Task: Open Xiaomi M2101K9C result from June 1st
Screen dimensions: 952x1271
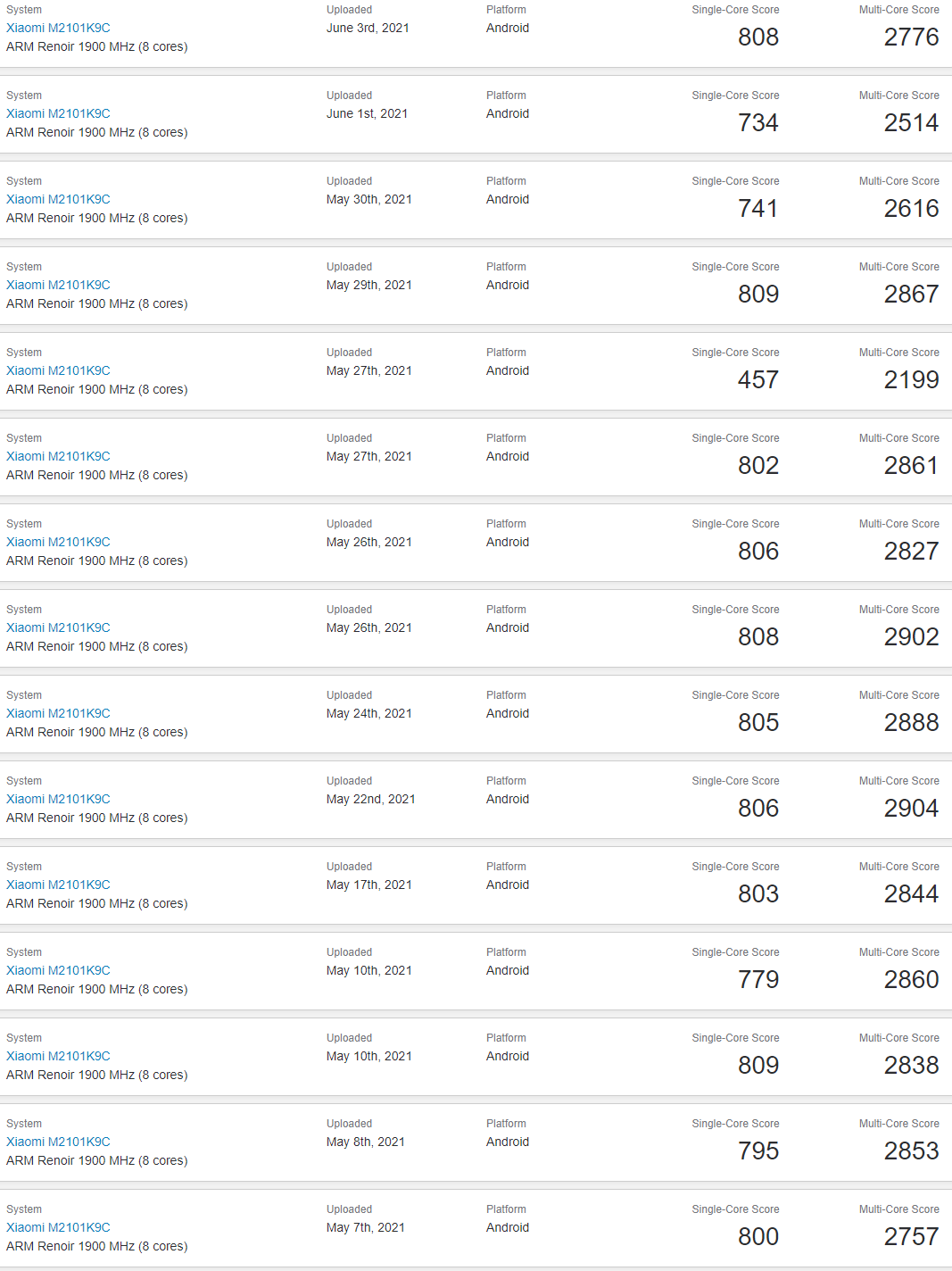Action: pyautogui.click(x=58, y=113)
